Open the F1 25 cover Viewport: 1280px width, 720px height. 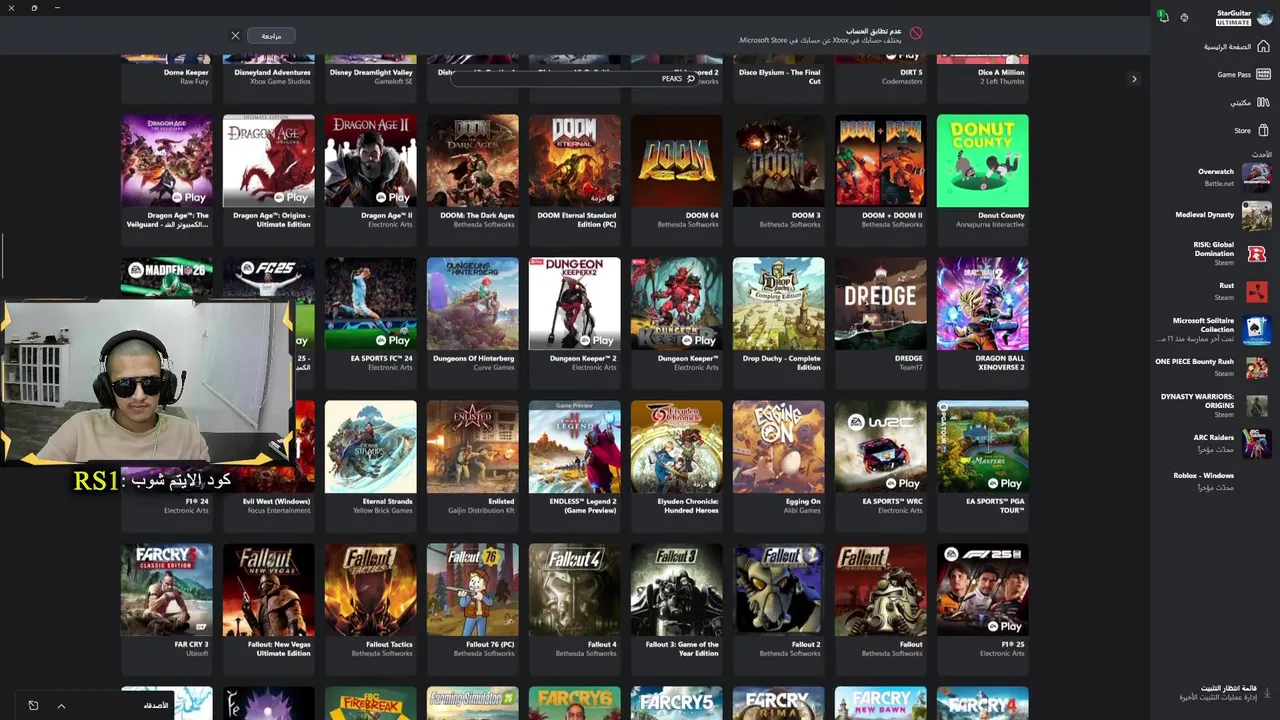tap(983, 590)
